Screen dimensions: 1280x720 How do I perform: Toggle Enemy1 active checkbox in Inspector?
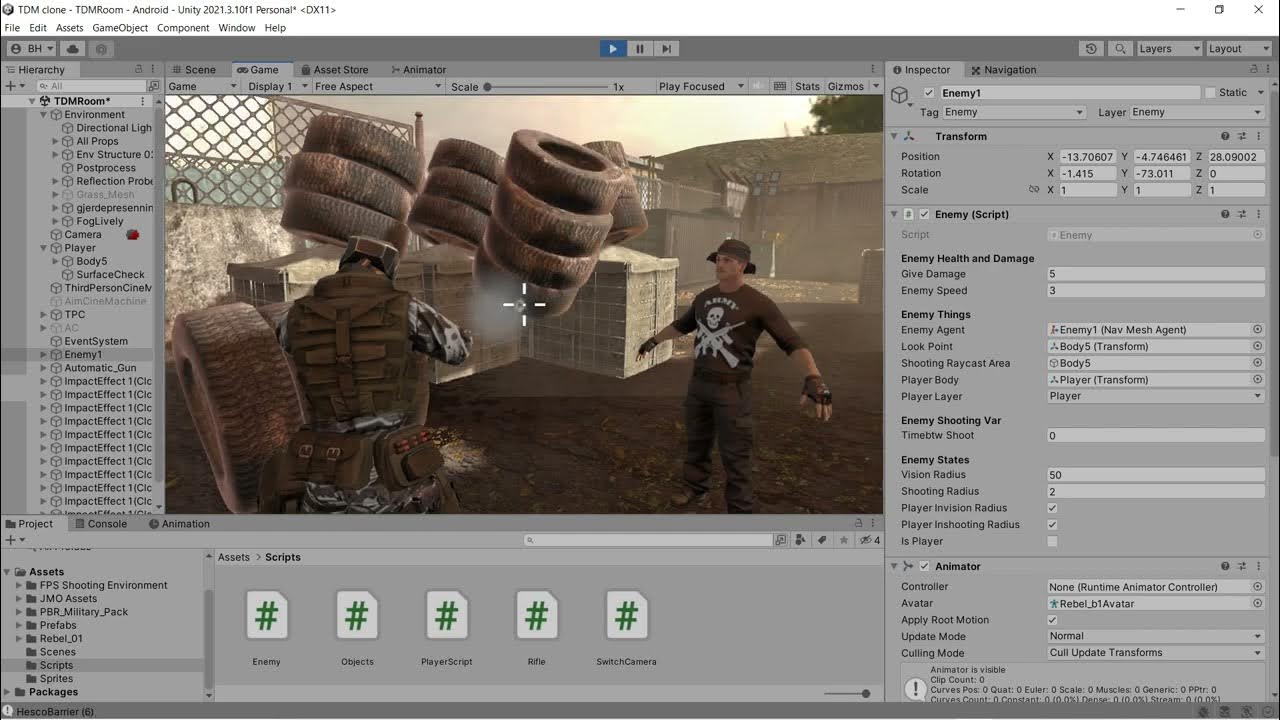tap(929, 93)
